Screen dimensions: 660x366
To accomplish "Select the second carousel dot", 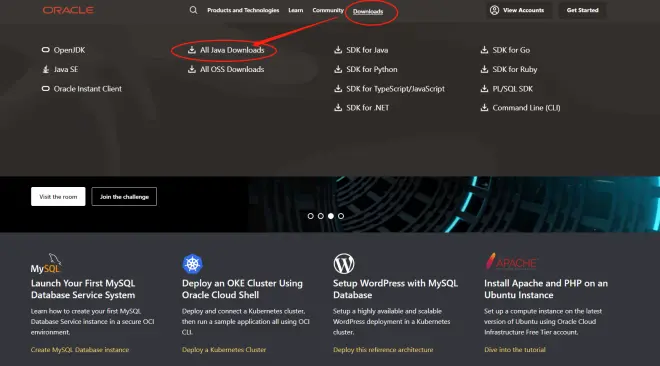I will 321,216.
